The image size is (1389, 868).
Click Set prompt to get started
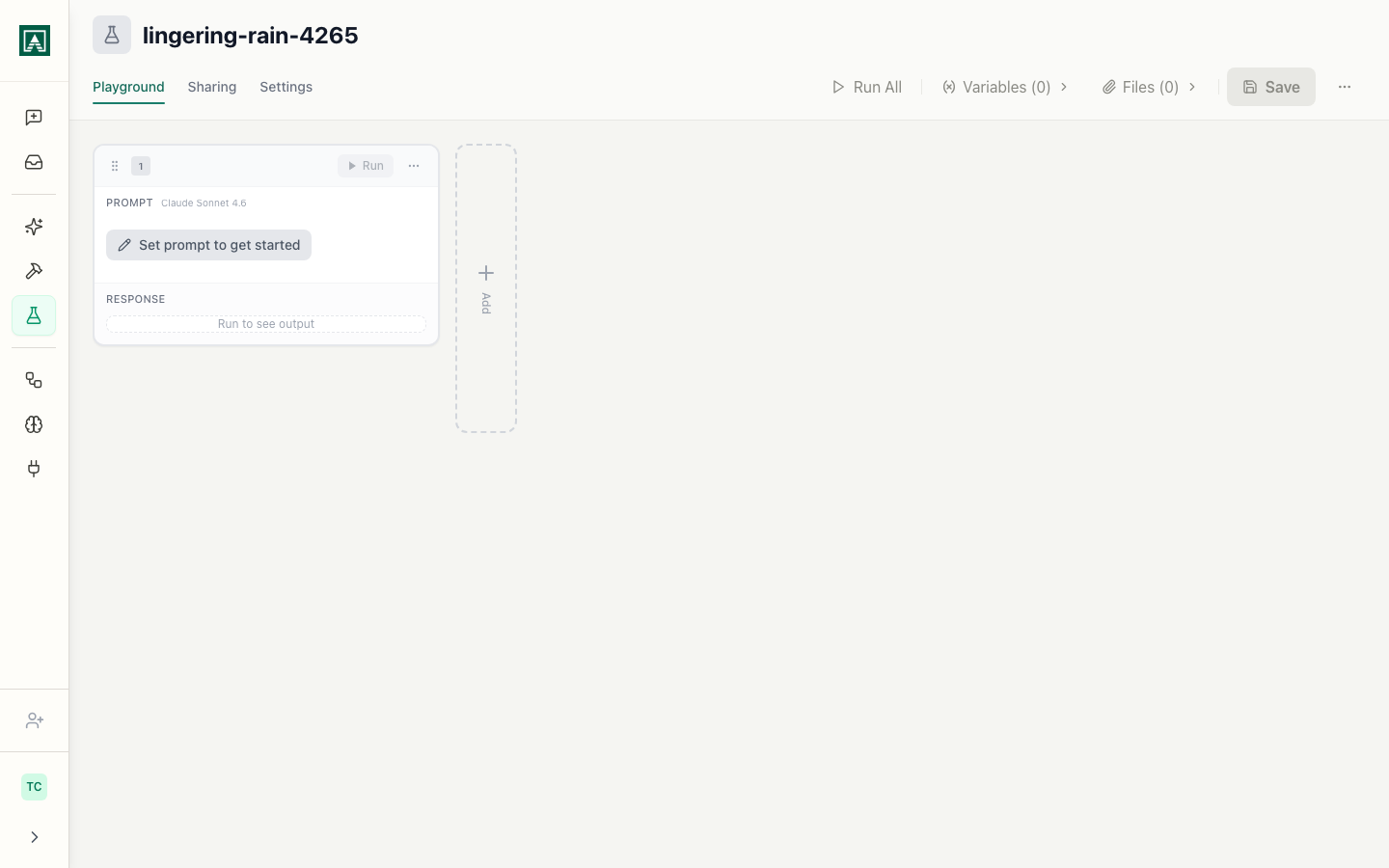[x=208, y=245]
